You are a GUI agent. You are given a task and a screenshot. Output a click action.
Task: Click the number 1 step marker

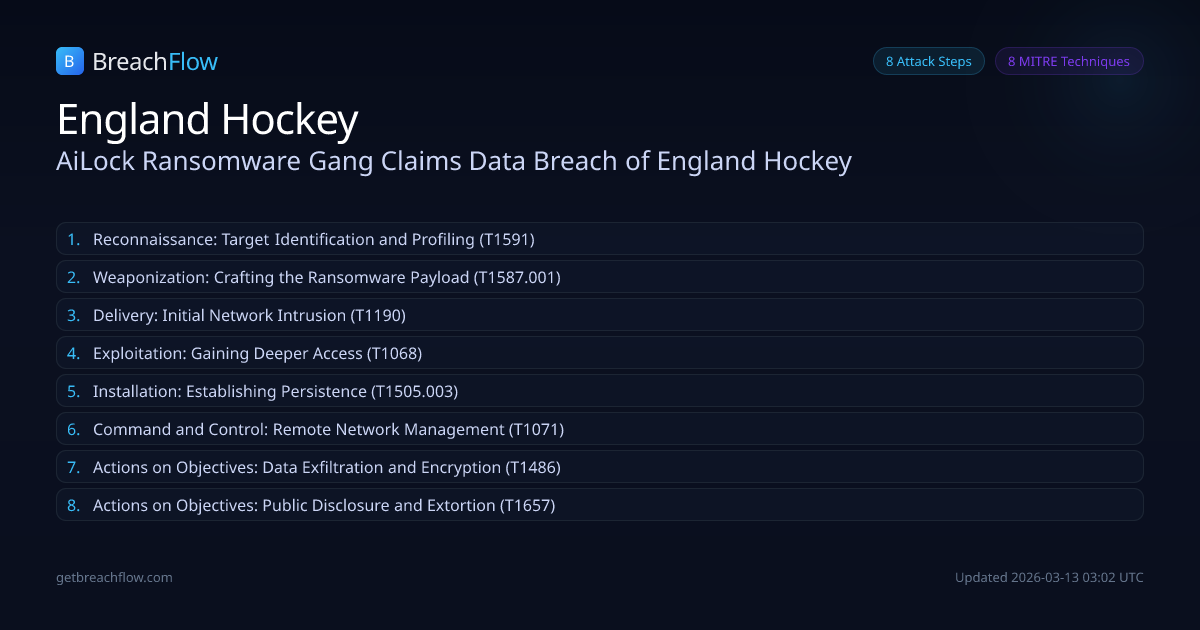click(x=73, y=239)
